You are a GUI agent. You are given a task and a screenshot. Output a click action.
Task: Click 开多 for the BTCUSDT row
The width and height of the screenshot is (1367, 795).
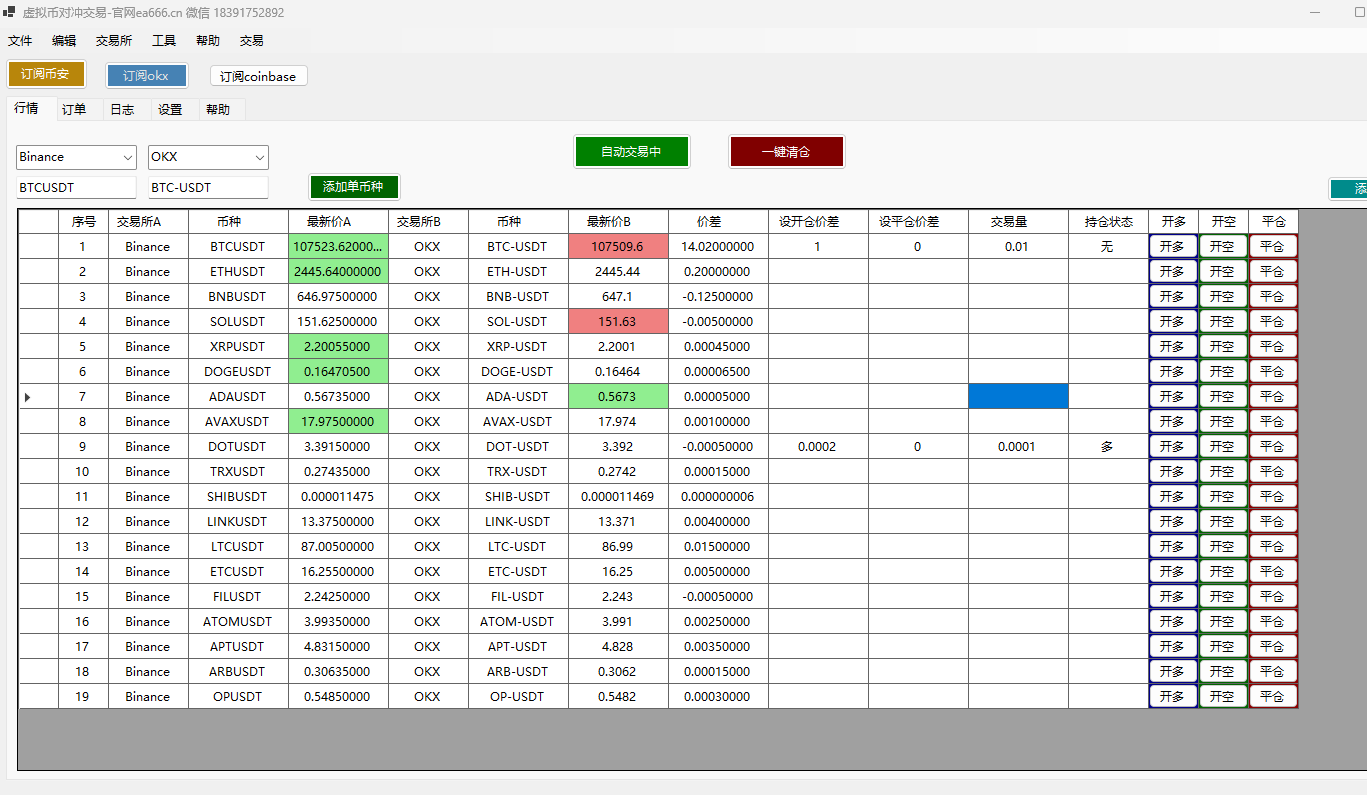pyautogui.click(x=1172, y=246)
